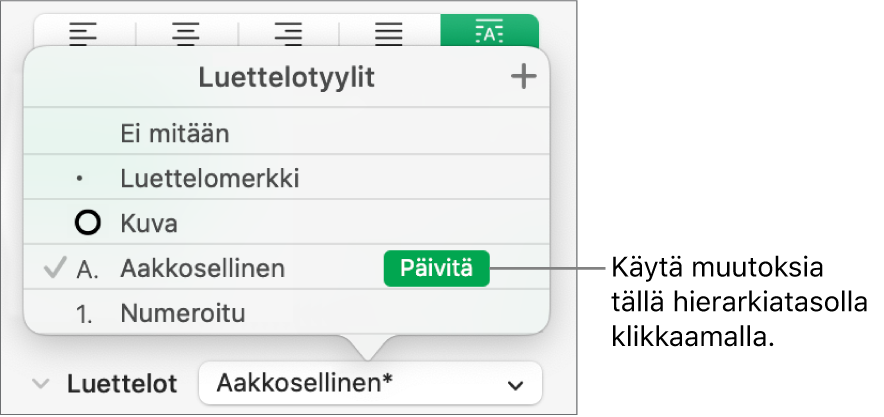Screen dimensions: 884x417
Task: Click the checkmark beside Aakkosellinen
Action: [57, 269]
